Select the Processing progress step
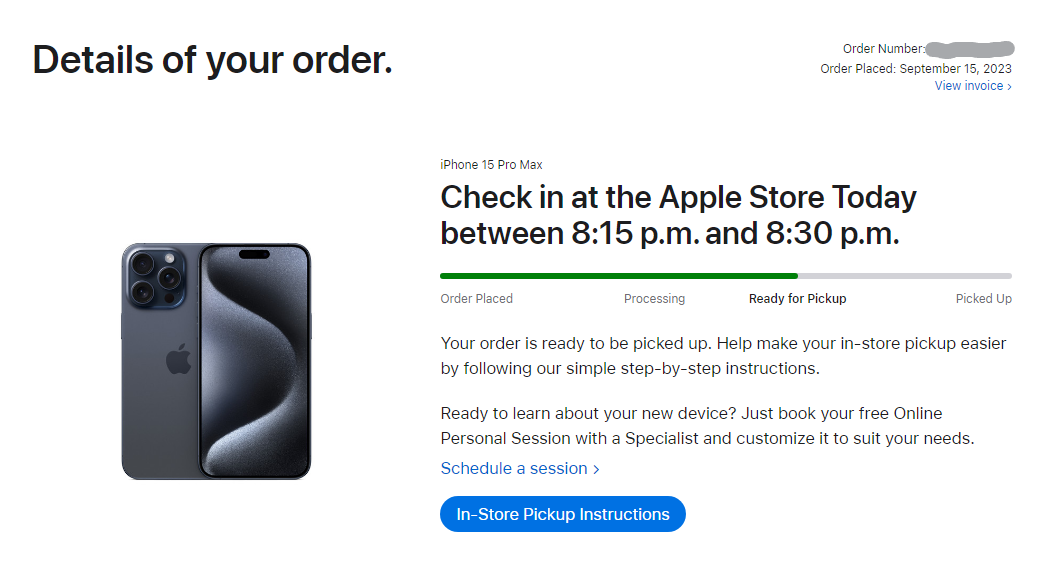The image size is (1045, 565). coord(654,298)
